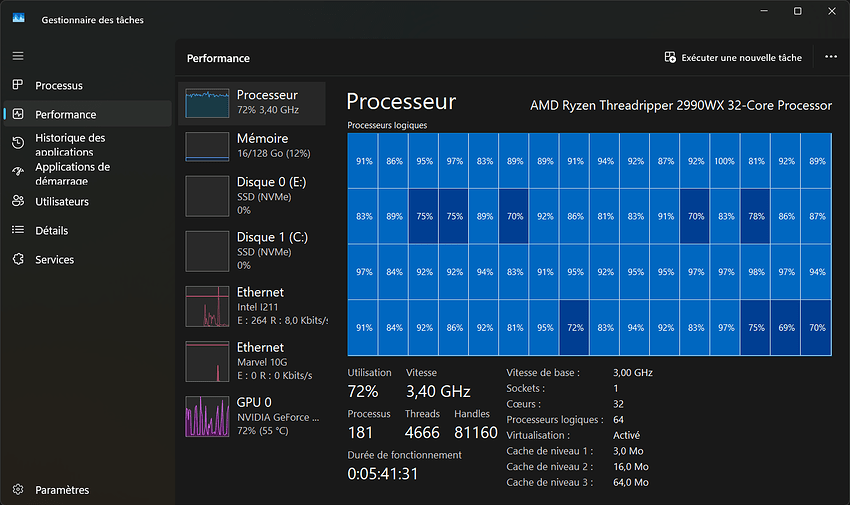Select the Performance sidebar item

coord(88,114)
